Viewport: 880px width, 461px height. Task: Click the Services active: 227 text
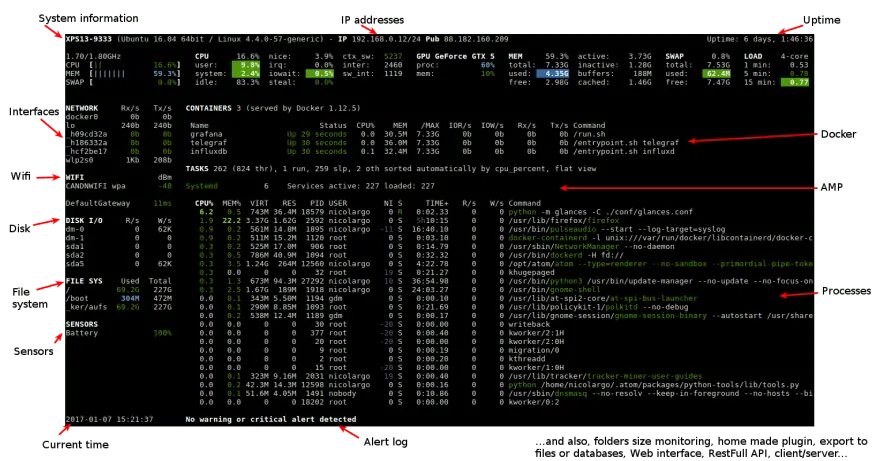click(333, 186)
